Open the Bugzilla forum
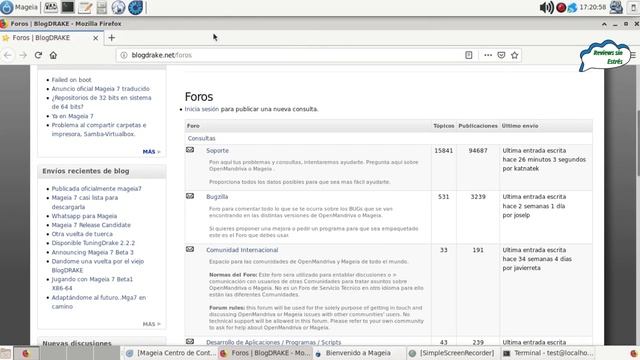Image resolution: width=640 pixels, height=360 pixels. tap(217, 197)
